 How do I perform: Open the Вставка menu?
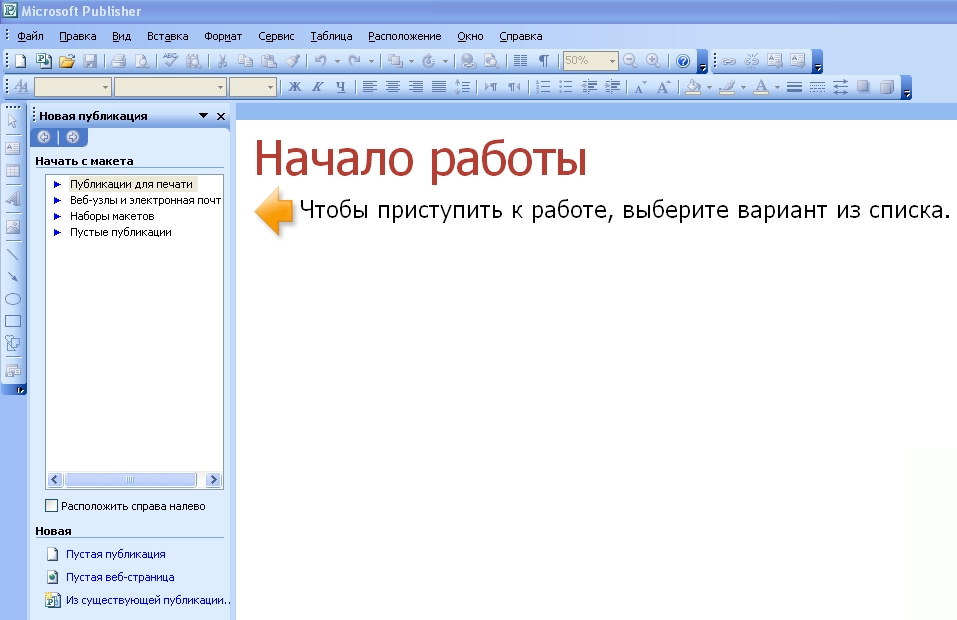tap(167, 36)
